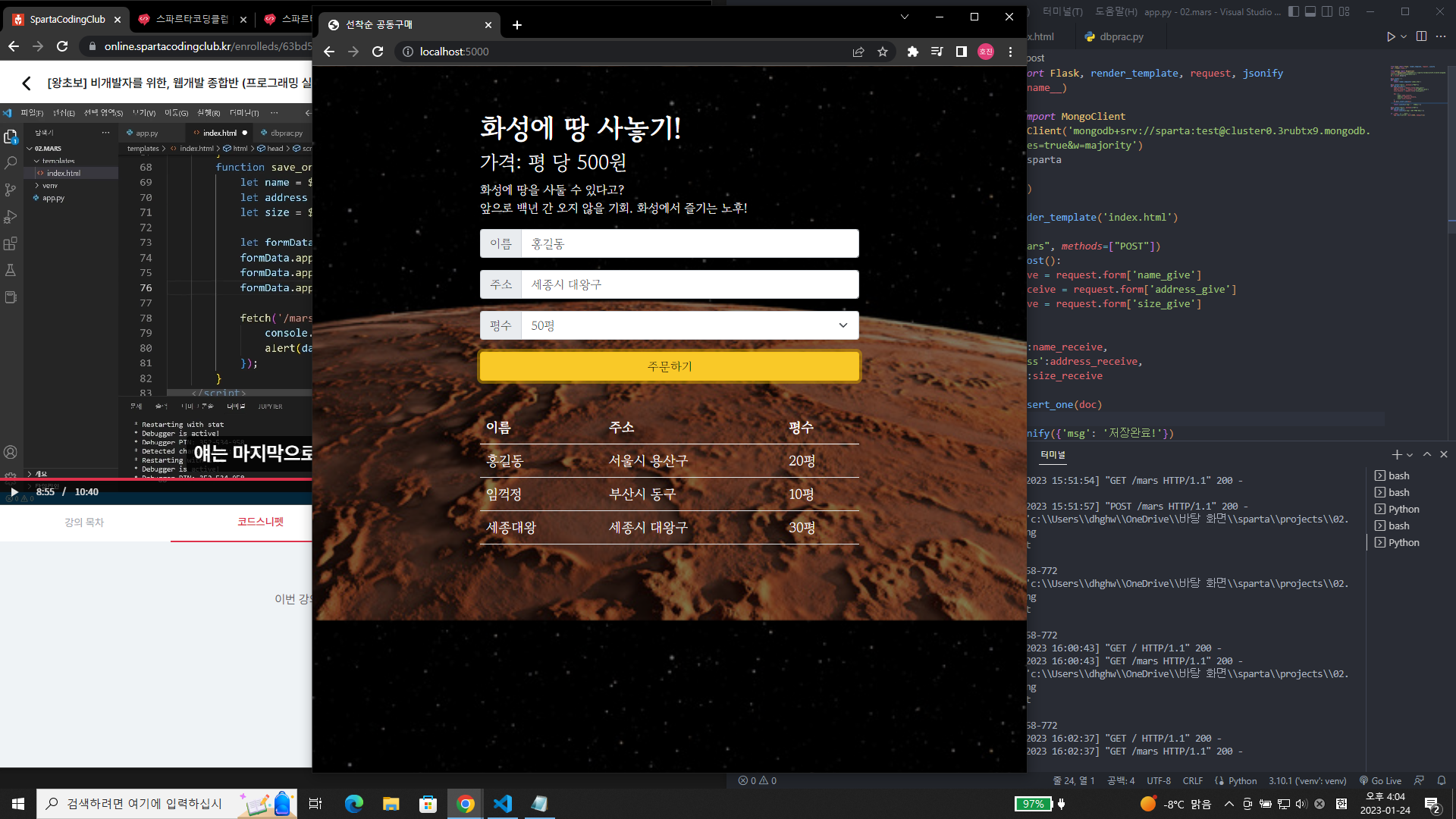Go back in the localhost Chrome window
This screenshot has width=1456, height=819.
[328, 52]
